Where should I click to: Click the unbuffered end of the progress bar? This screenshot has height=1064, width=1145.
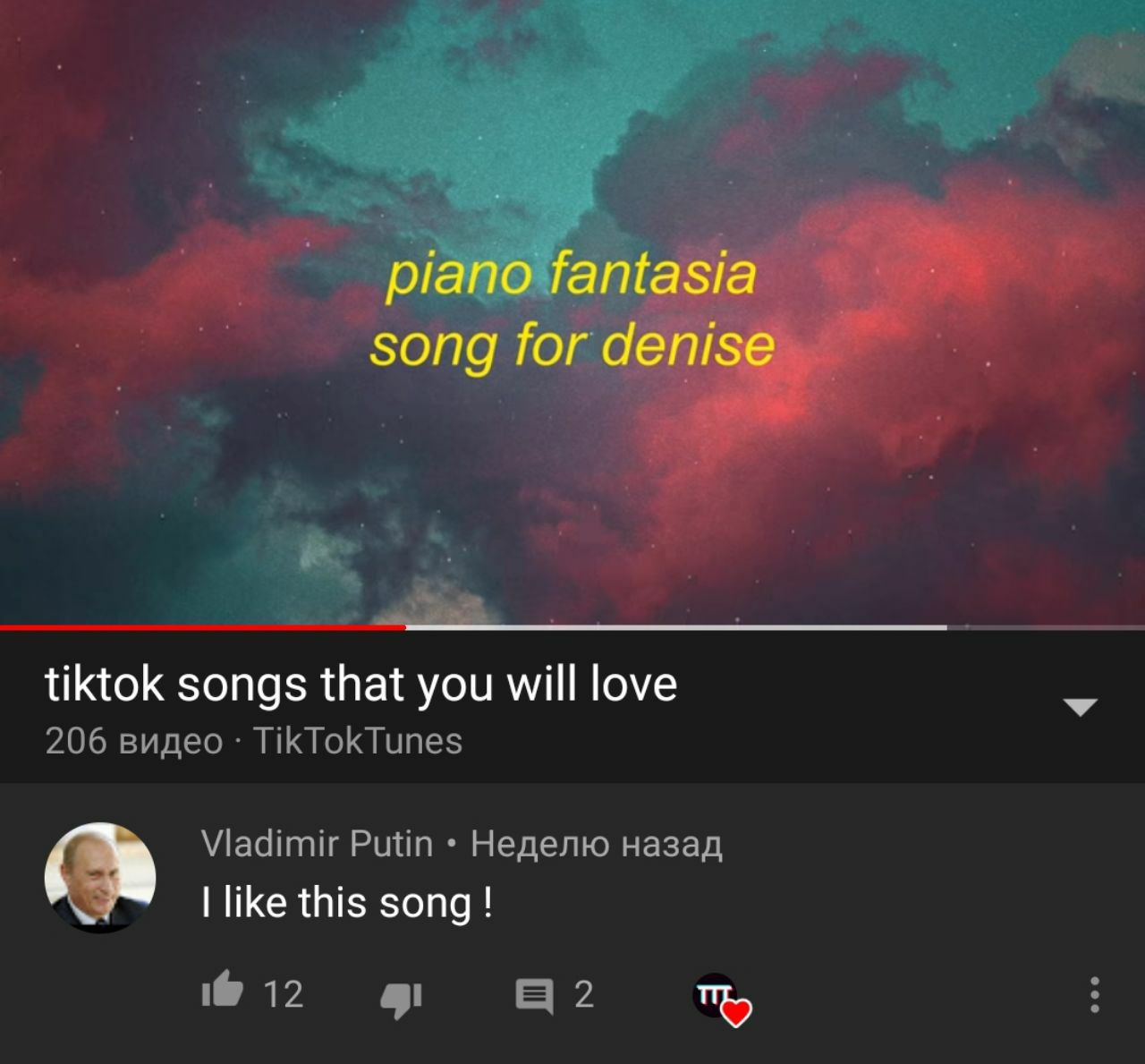(x=1046, y=627)
